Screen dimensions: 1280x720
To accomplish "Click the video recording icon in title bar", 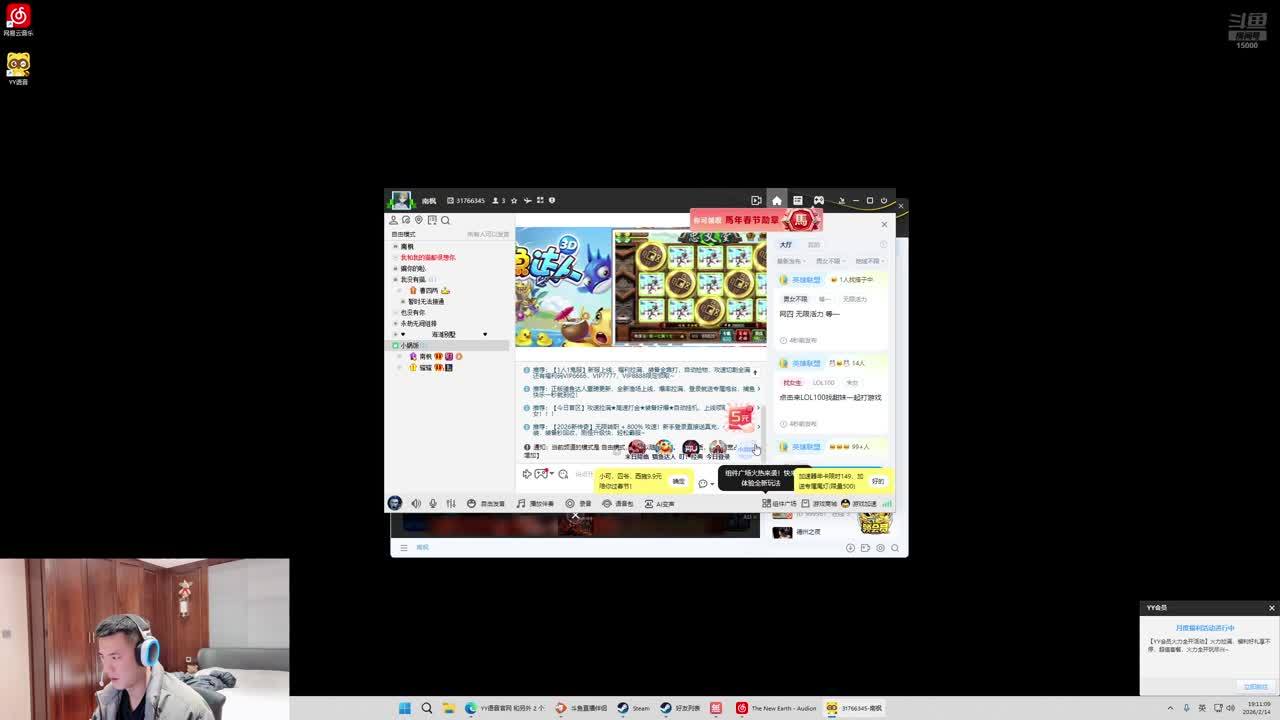I will pyautogui.click(x=756, y=200).
